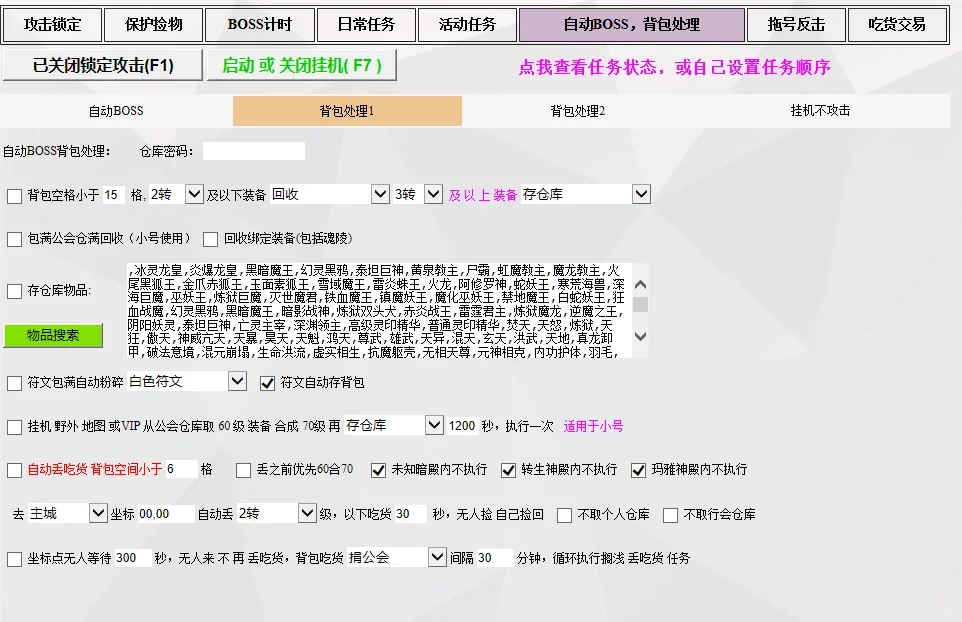962x622 pixels.
Task: Enable the 背包空格小于 recycle option
Action: pyautogui.click(x=15, y=196)
